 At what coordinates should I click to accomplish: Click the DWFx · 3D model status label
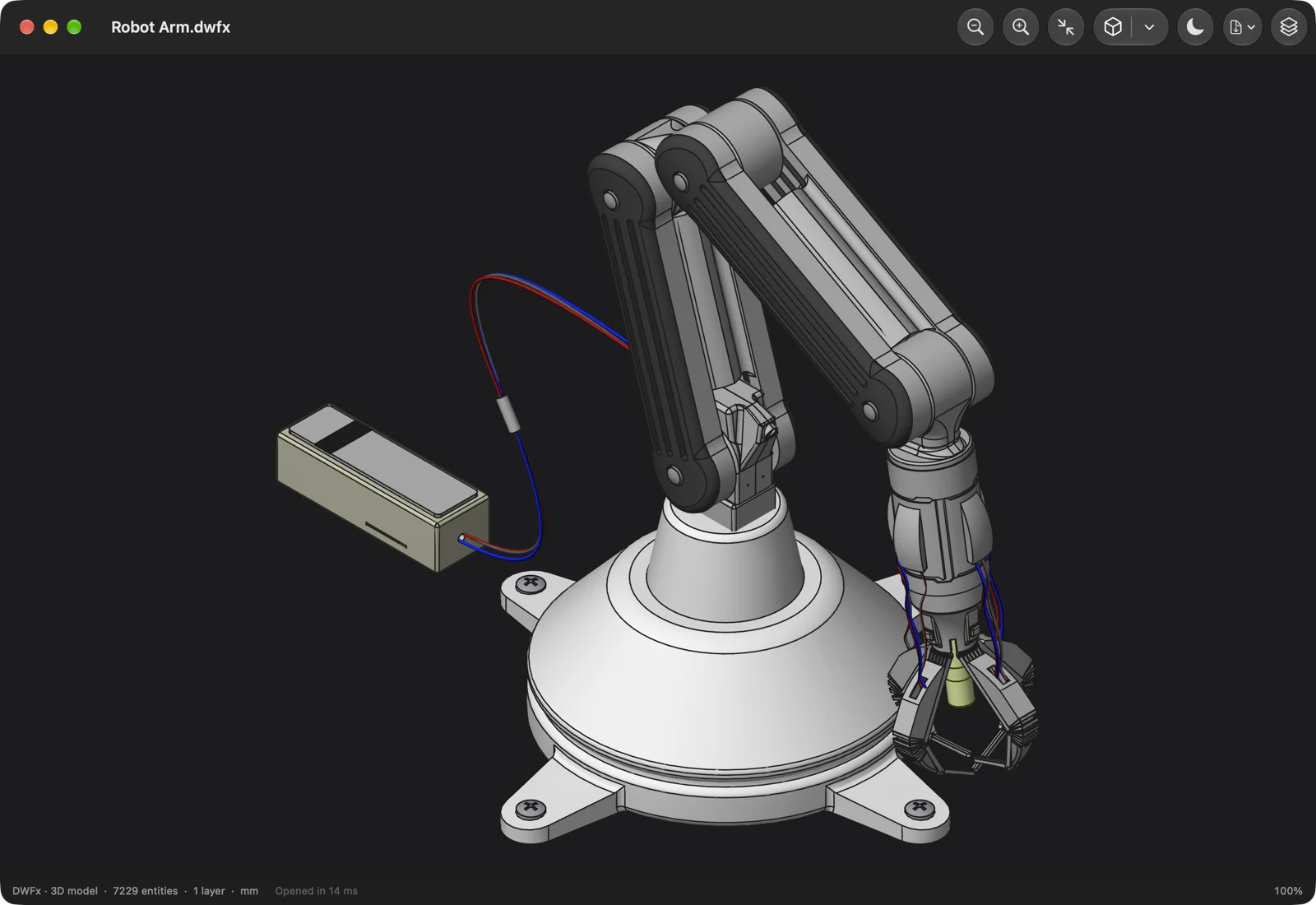[54, 891]
